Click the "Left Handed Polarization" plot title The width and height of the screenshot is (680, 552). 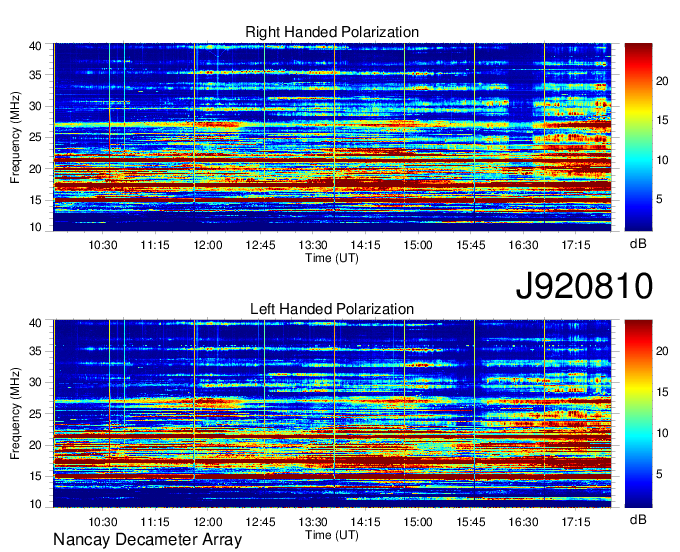coord(332,309)
